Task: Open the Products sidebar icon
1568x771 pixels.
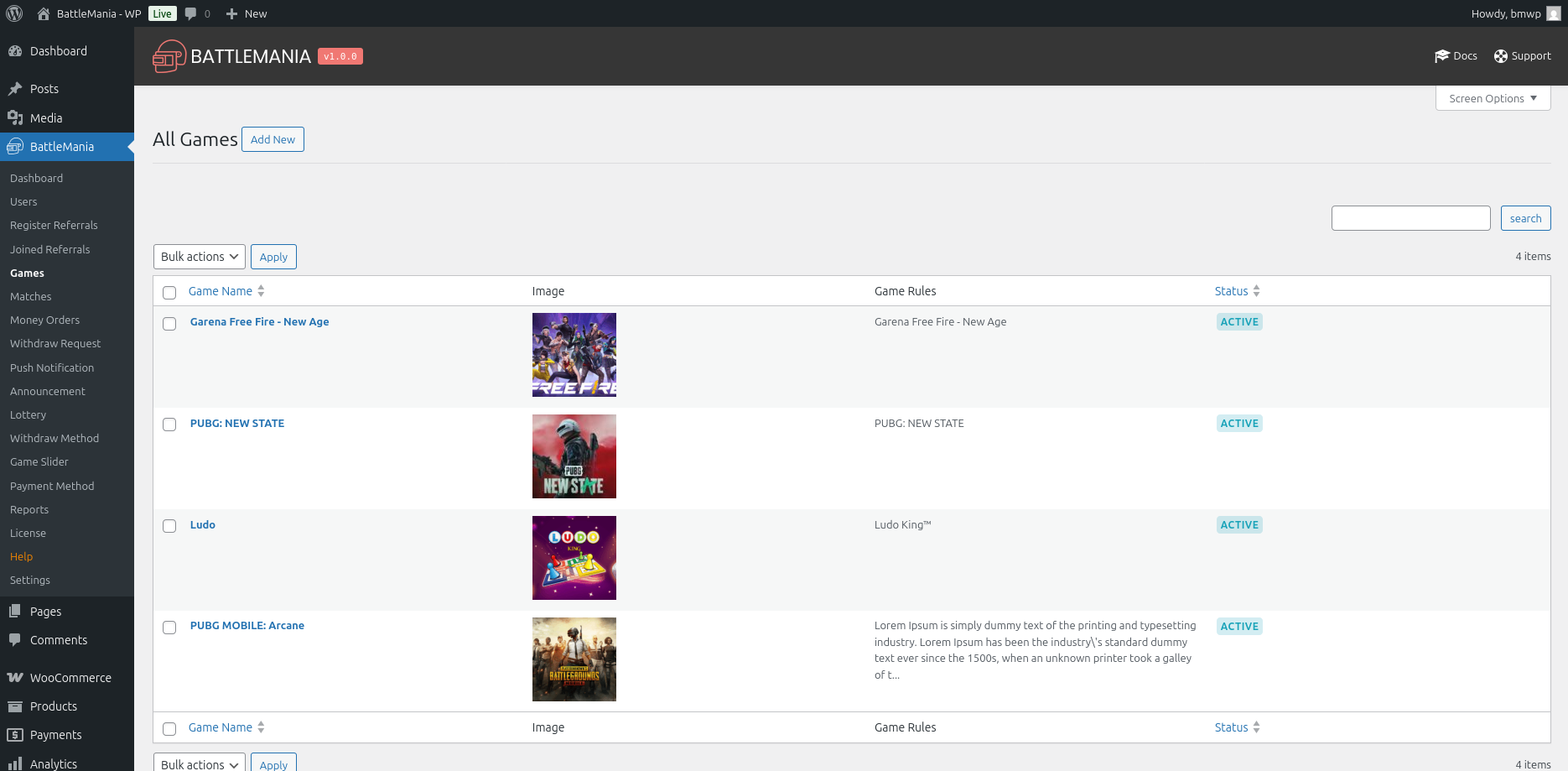Action: (x=15, y=706)
